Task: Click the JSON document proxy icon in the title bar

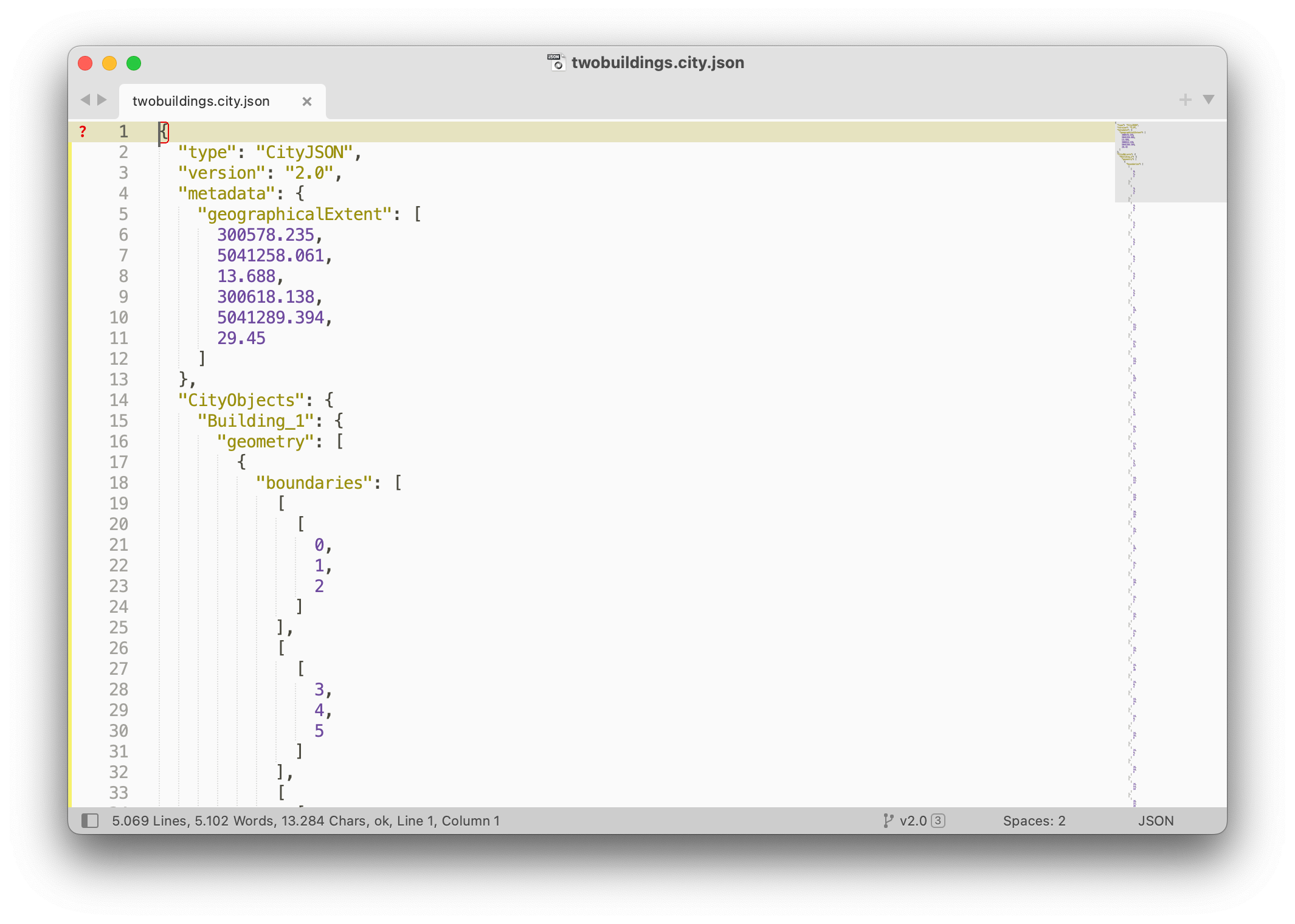Action: point(554,62)
